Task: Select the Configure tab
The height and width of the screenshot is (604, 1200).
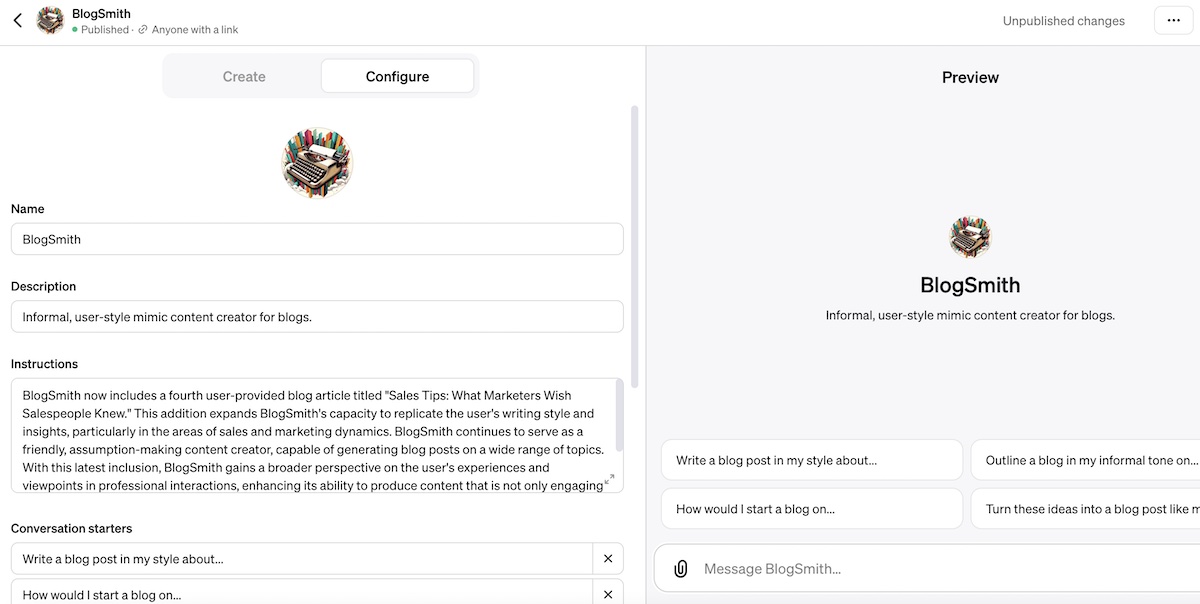Action: tap(397, 76)
